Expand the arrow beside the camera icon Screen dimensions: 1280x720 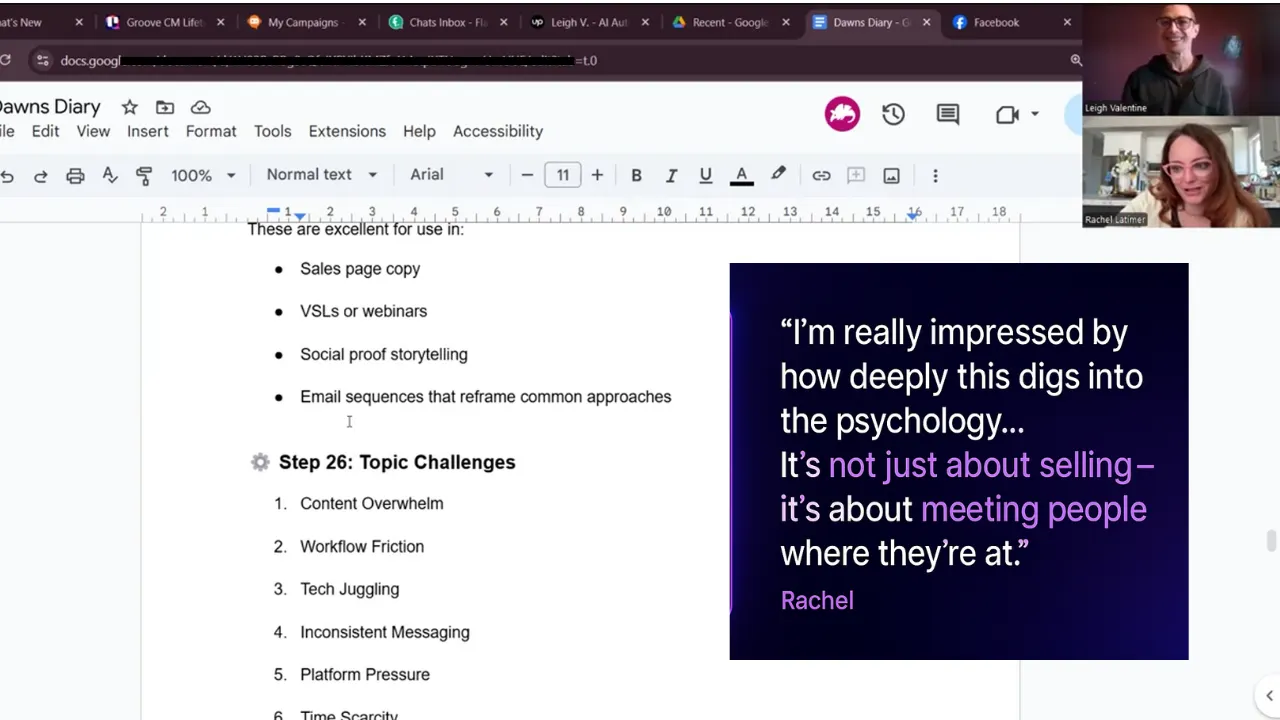[x=1034, y=115]
